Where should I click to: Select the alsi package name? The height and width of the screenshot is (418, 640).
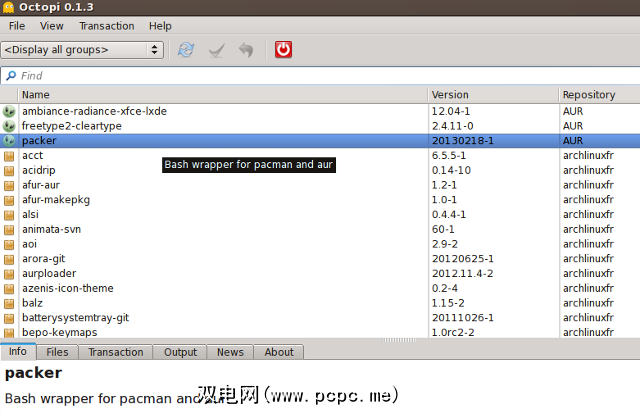31,214
